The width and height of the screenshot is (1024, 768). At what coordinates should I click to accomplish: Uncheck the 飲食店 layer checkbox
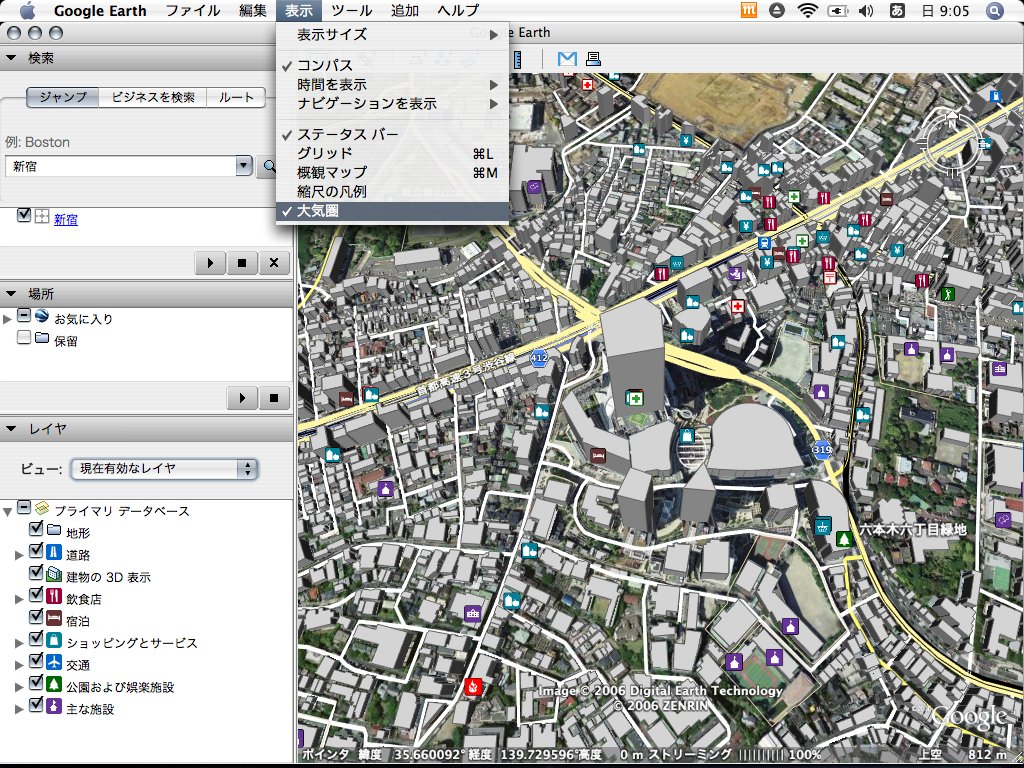(x=37, y=595)
